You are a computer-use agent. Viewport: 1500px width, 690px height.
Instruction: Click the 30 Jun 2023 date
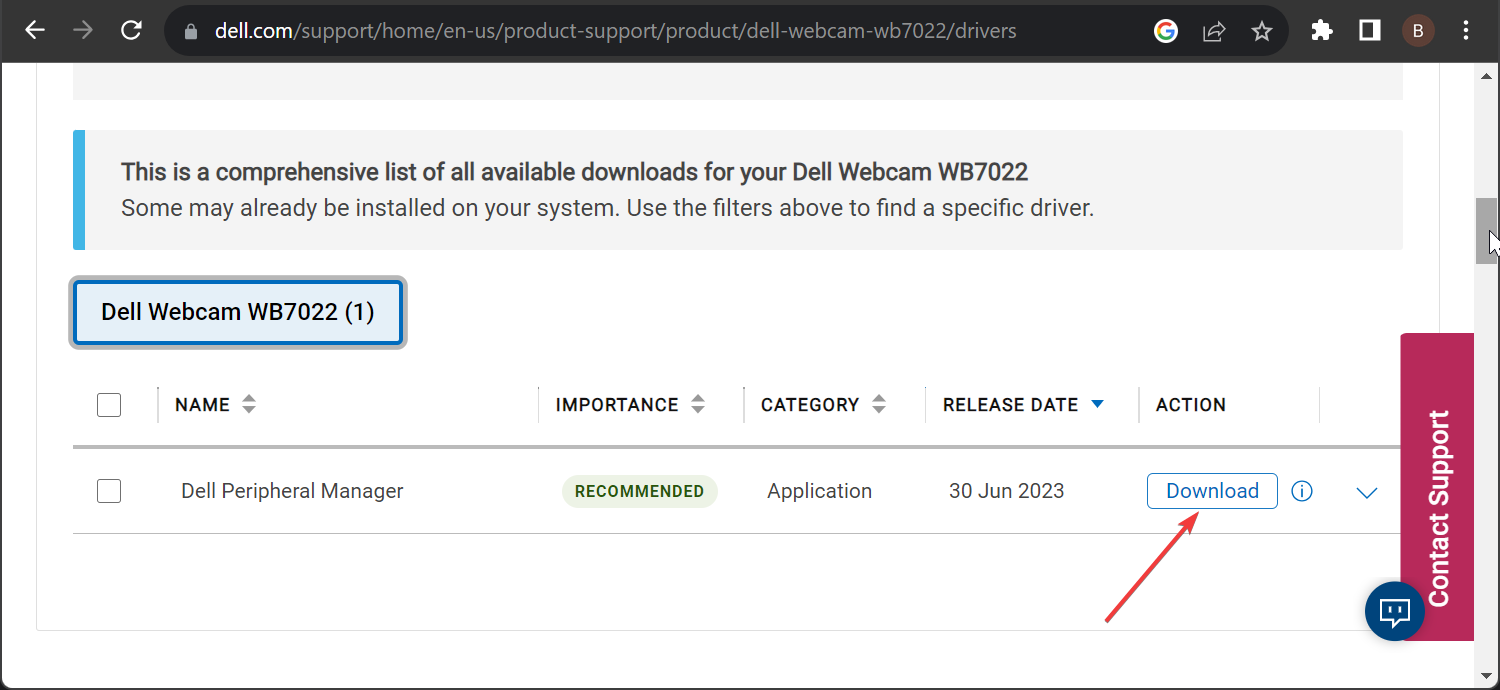[1006, 491]
